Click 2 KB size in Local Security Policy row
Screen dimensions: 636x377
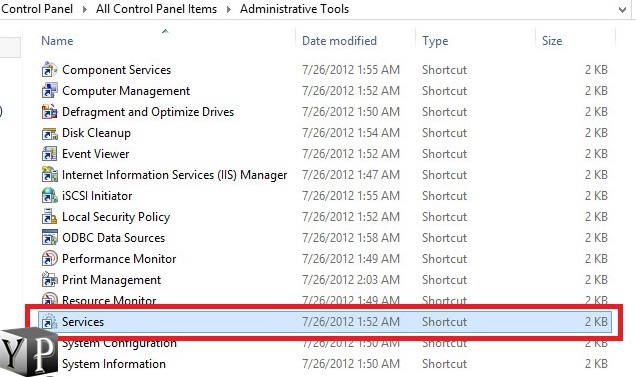click(x=596, y=217)
